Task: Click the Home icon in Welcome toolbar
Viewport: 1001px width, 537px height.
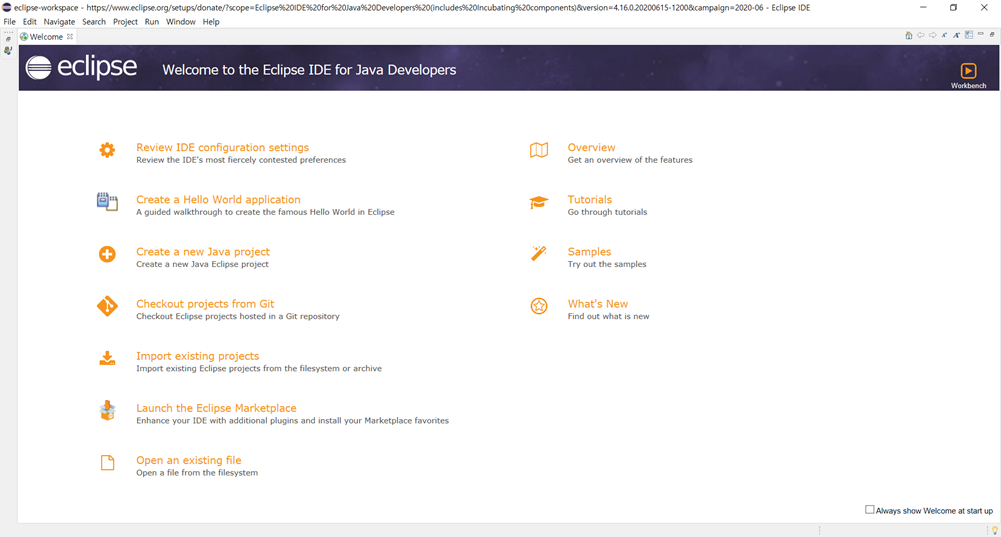Action: [x=908, y=35]
